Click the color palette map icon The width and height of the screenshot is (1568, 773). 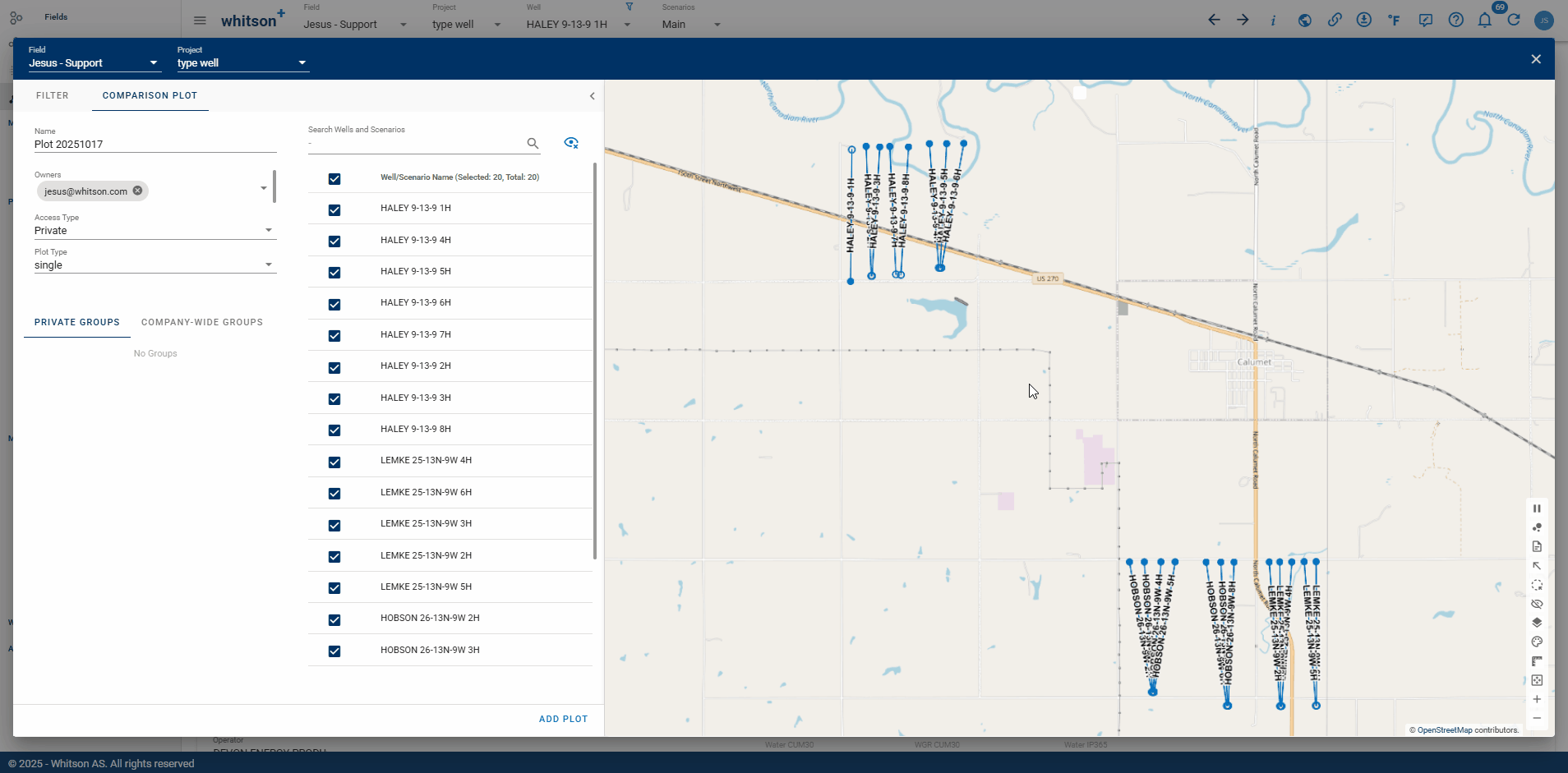[x=1537, y=642]
